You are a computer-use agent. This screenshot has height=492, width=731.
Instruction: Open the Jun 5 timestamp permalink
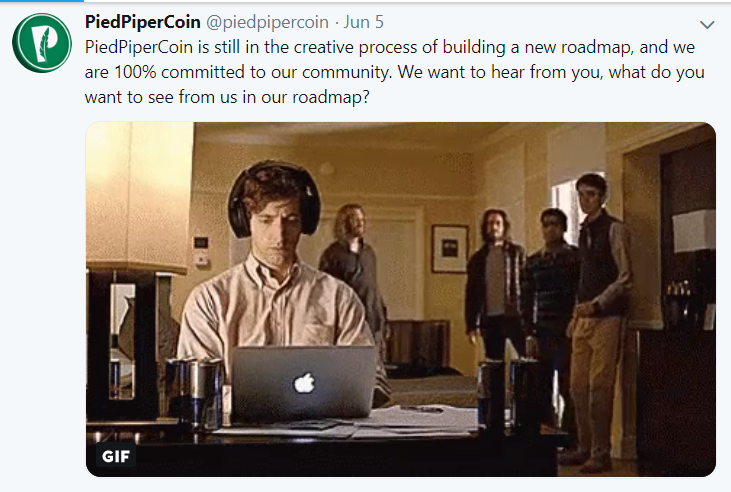click(x=364, y=22)
